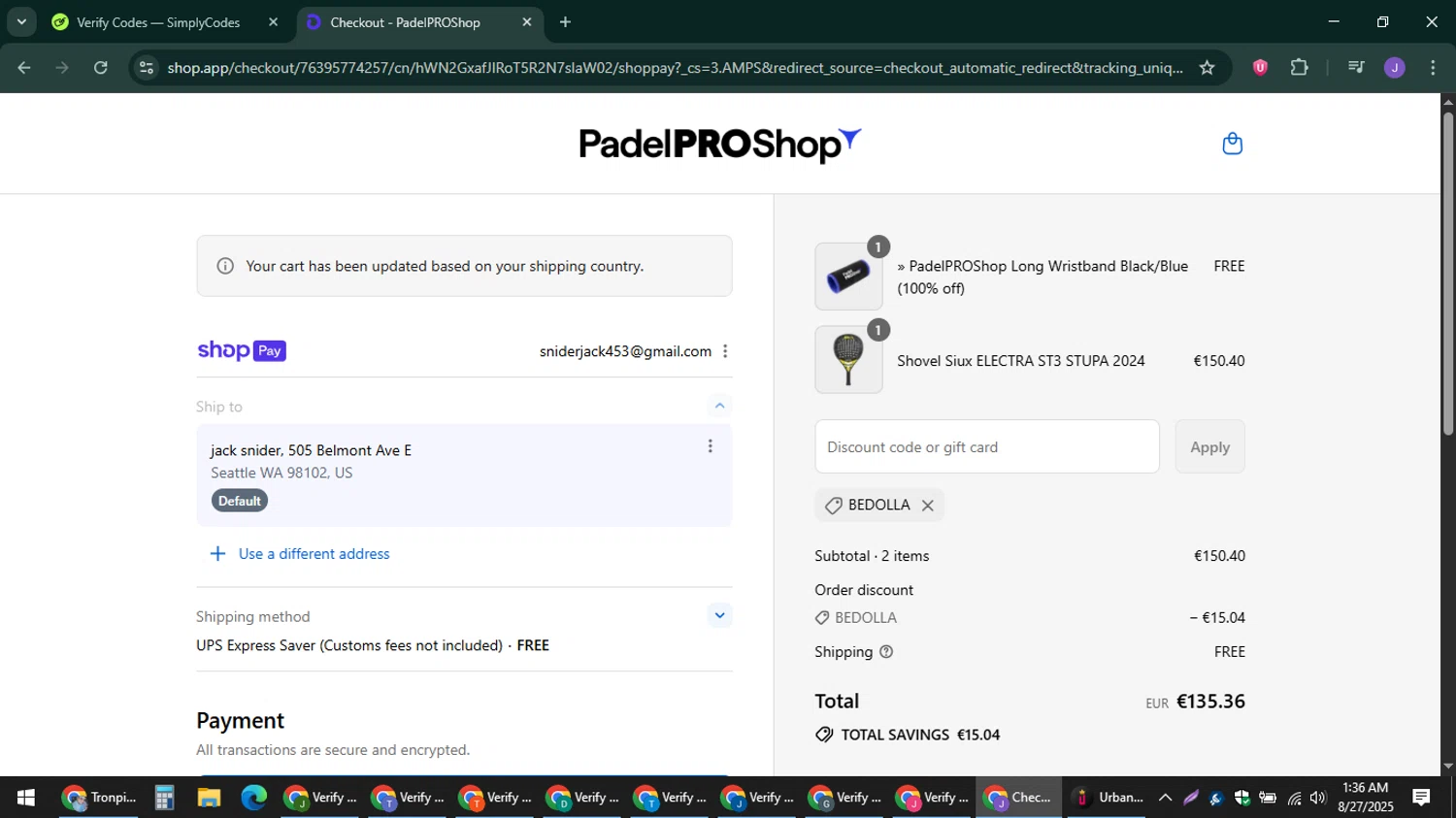
Task: Open the shopping bag cart icon
Action: pos(1232,144)
